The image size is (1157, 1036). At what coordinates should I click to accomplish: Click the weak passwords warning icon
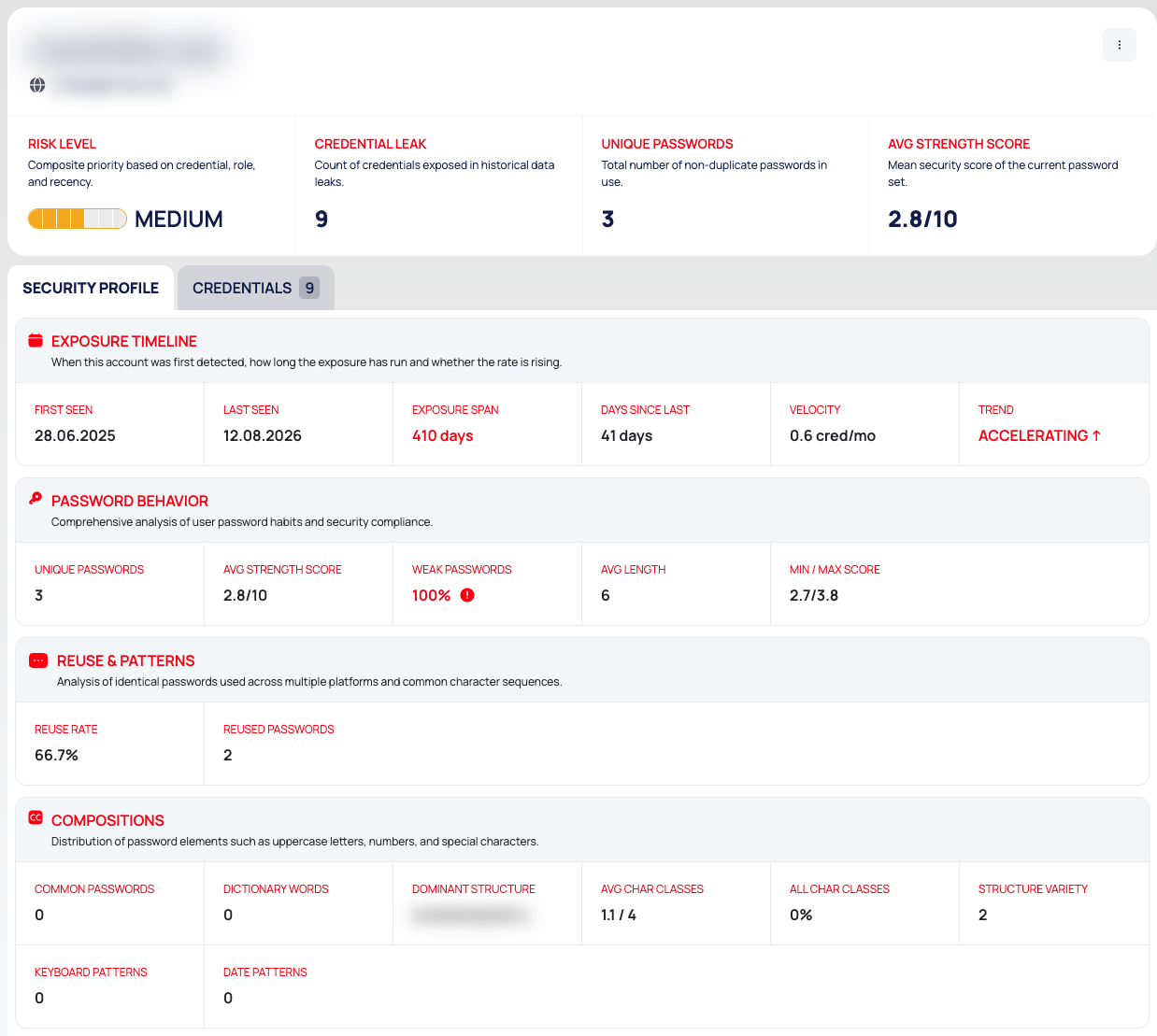click(467, 595)
